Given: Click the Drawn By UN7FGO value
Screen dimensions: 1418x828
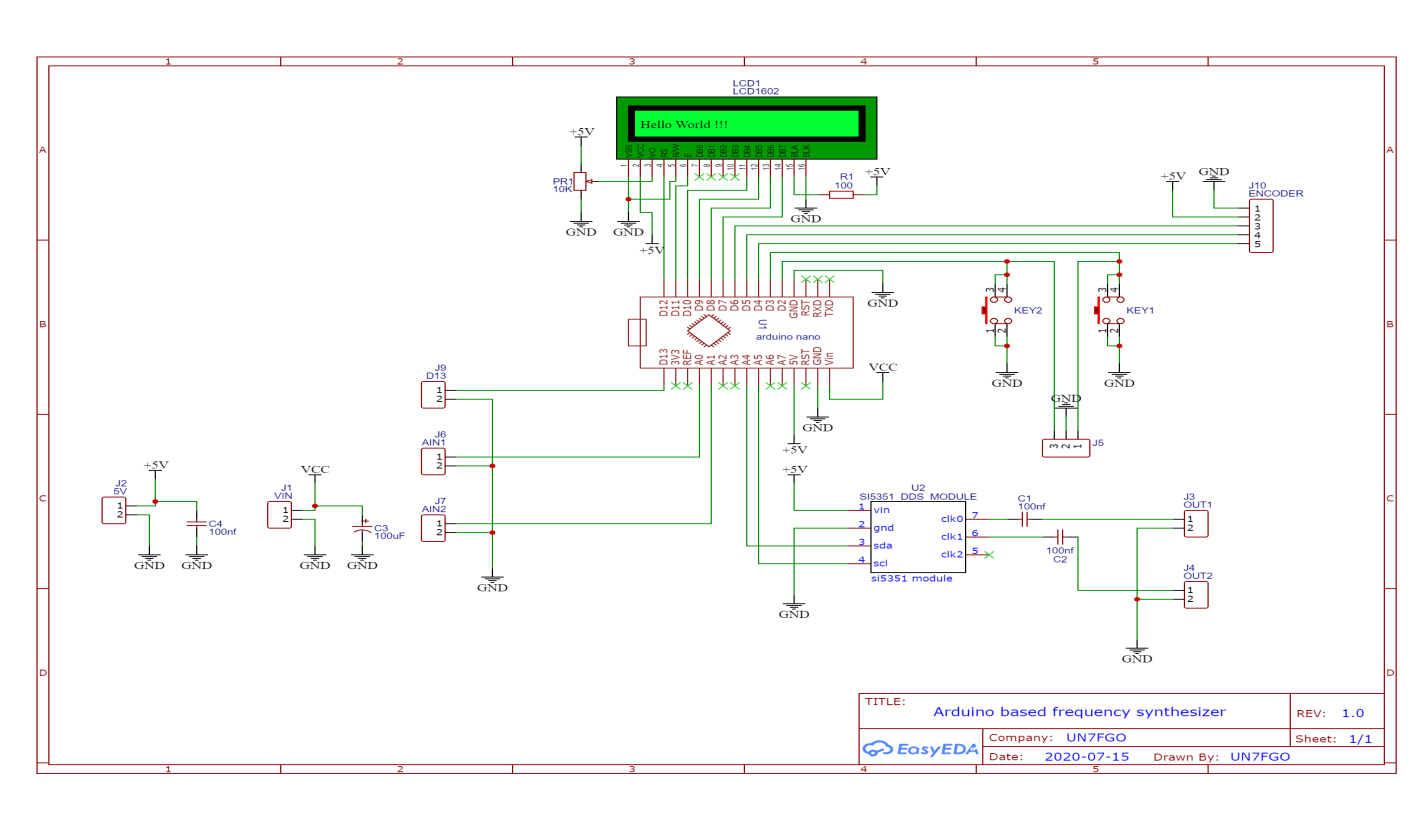Looking at the screenshot, I should point(1260,757).
